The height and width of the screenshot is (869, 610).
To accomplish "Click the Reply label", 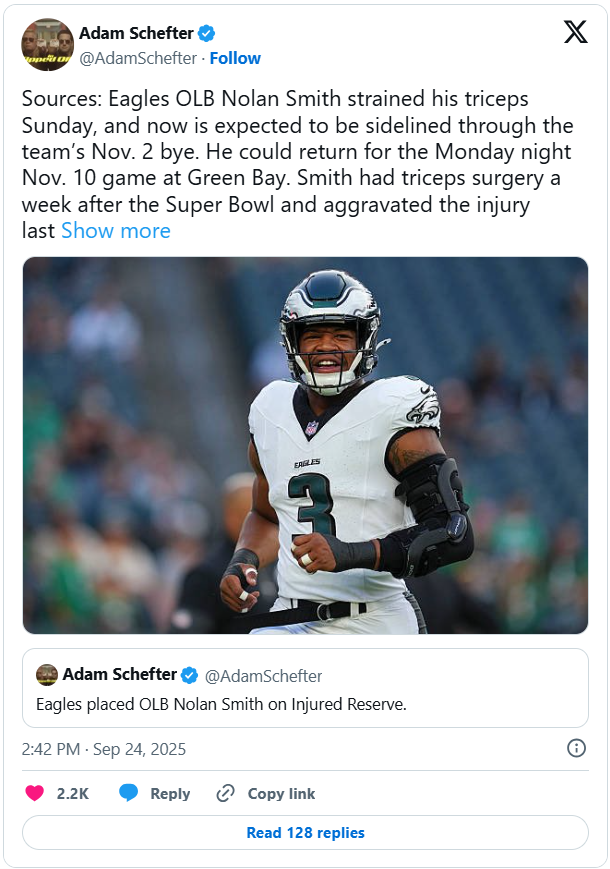I will (170, 794).
